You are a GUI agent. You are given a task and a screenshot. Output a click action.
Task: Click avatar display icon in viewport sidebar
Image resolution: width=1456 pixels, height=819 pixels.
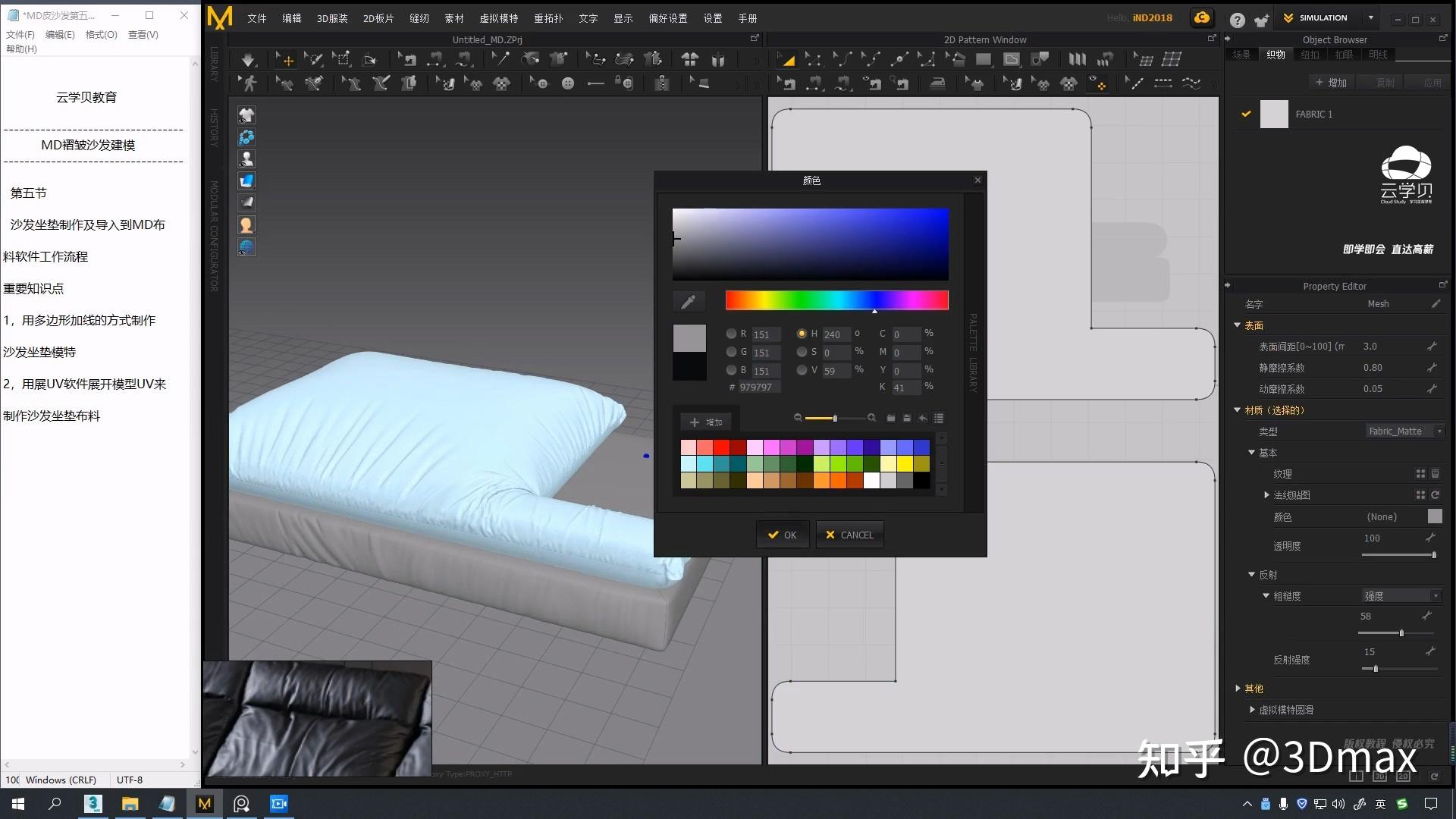pos(246,159)
